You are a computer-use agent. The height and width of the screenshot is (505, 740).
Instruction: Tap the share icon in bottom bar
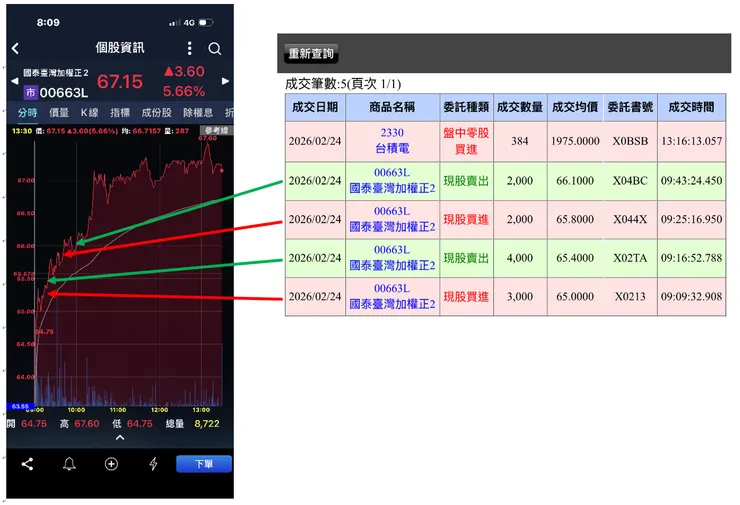coord(27,464)
